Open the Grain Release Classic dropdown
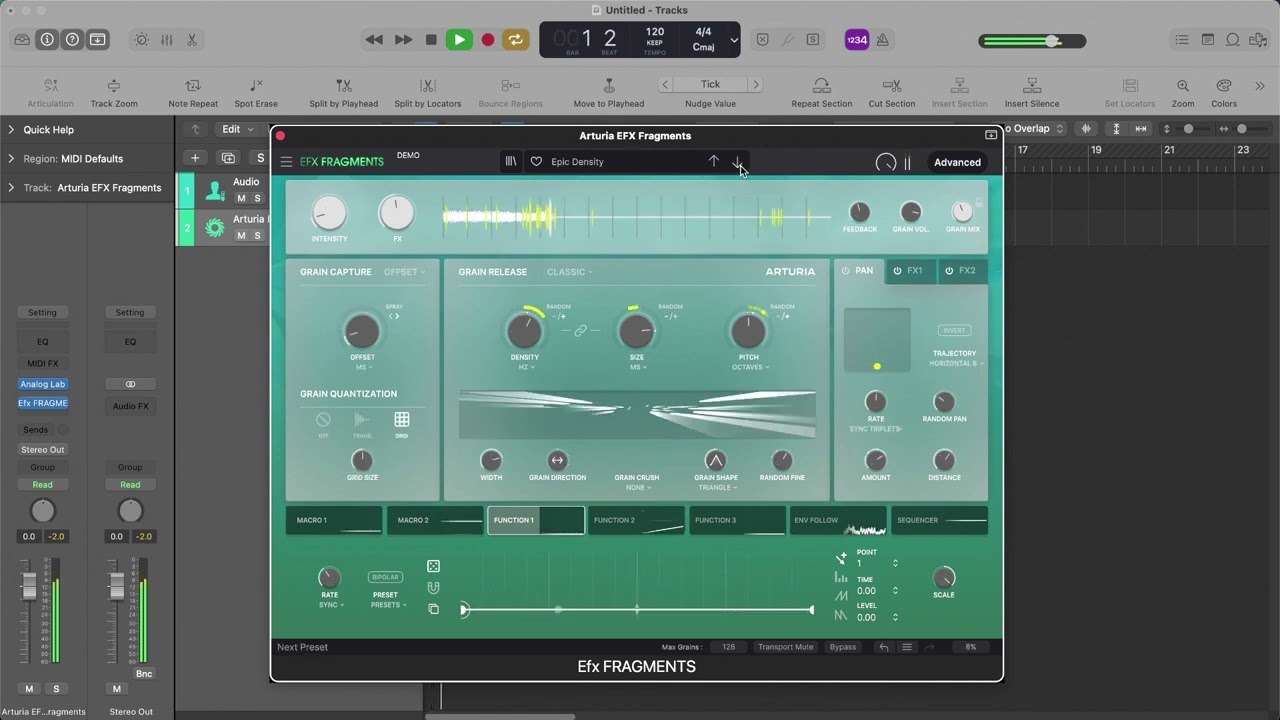This screenshot has width=1280, height=720. click(570, 272)
